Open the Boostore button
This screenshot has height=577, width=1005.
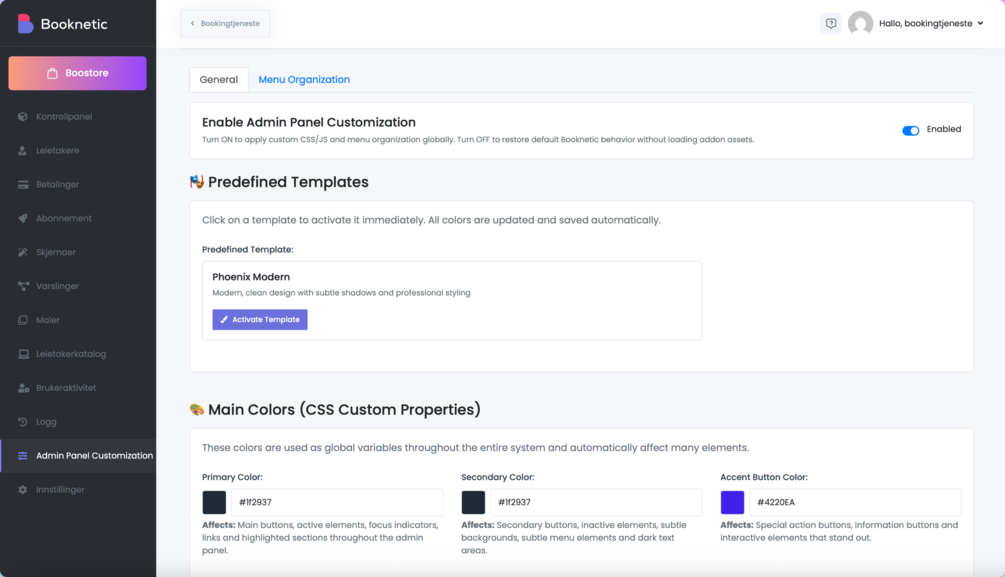[x=77, y=73]
